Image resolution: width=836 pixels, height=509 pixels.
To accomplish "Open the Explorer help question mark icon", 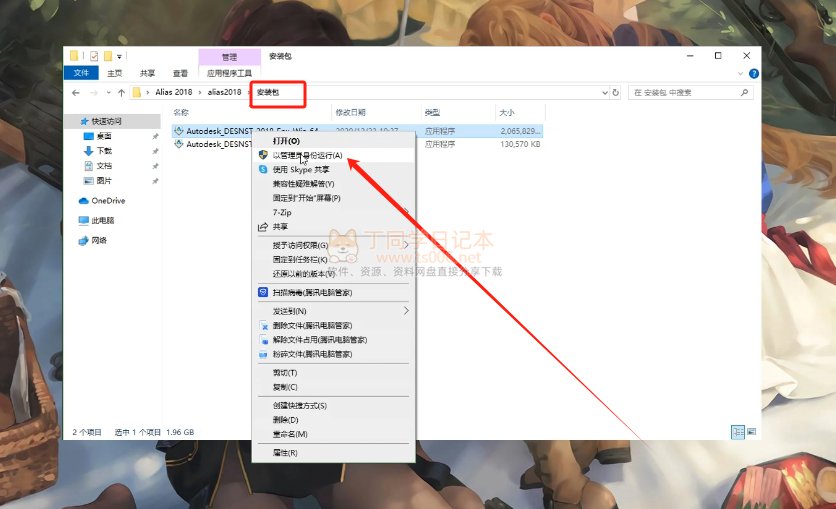I will (753, 74).
